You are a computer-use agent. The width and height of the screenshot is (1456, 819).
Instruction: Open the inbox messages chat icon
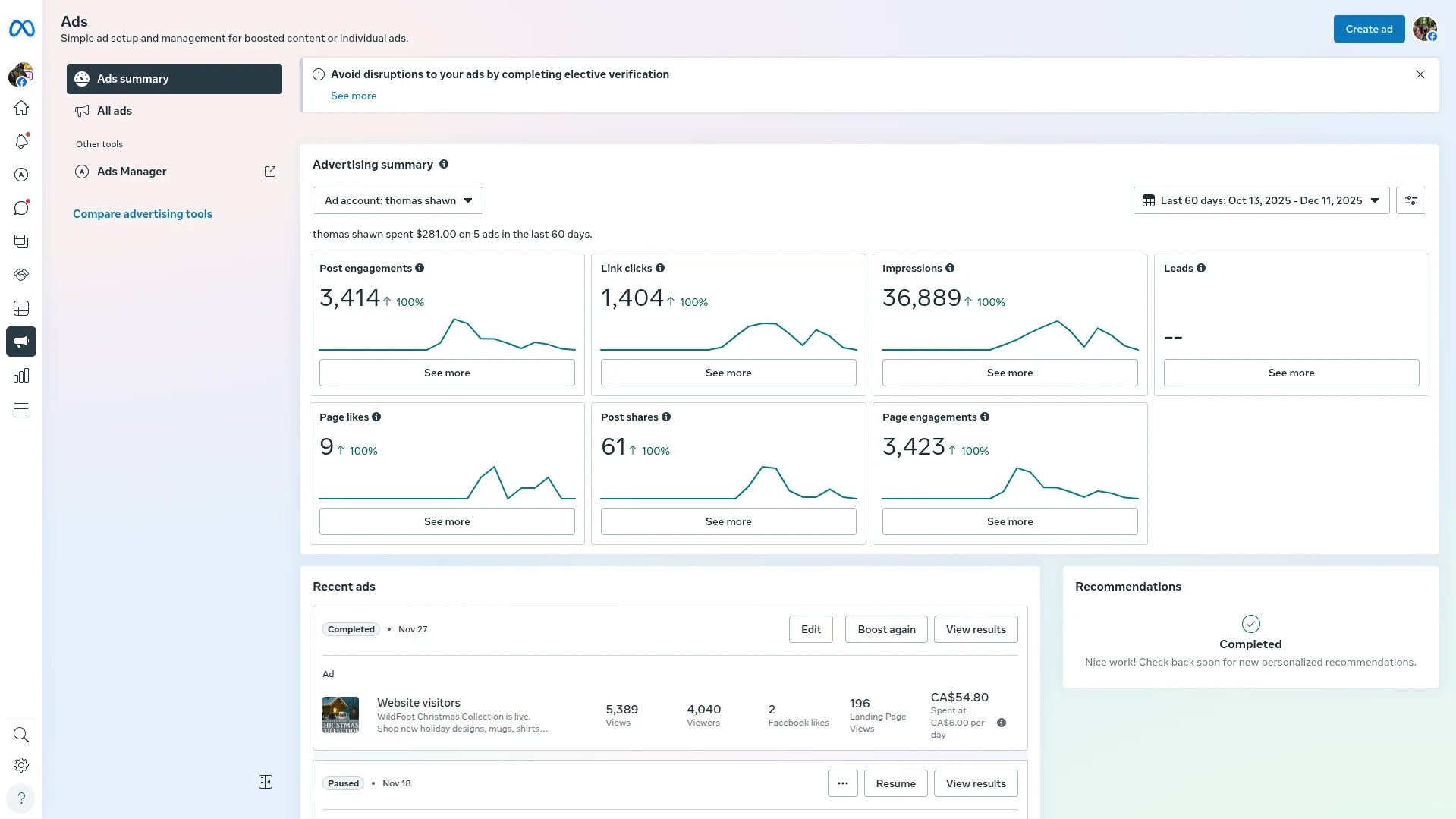(x=21, y=208)
